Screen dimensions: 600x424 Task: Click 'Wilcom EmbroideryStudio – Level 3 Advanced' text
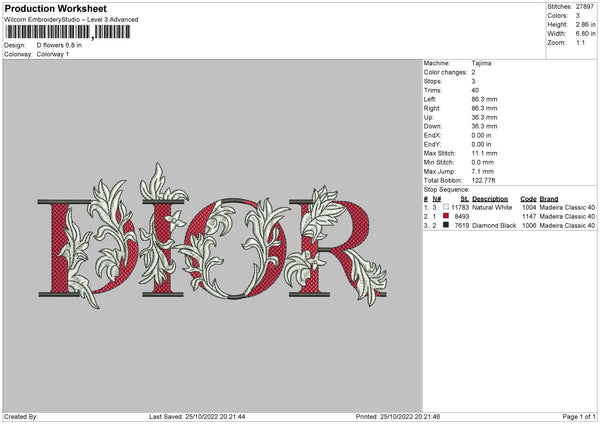[71, 20]
